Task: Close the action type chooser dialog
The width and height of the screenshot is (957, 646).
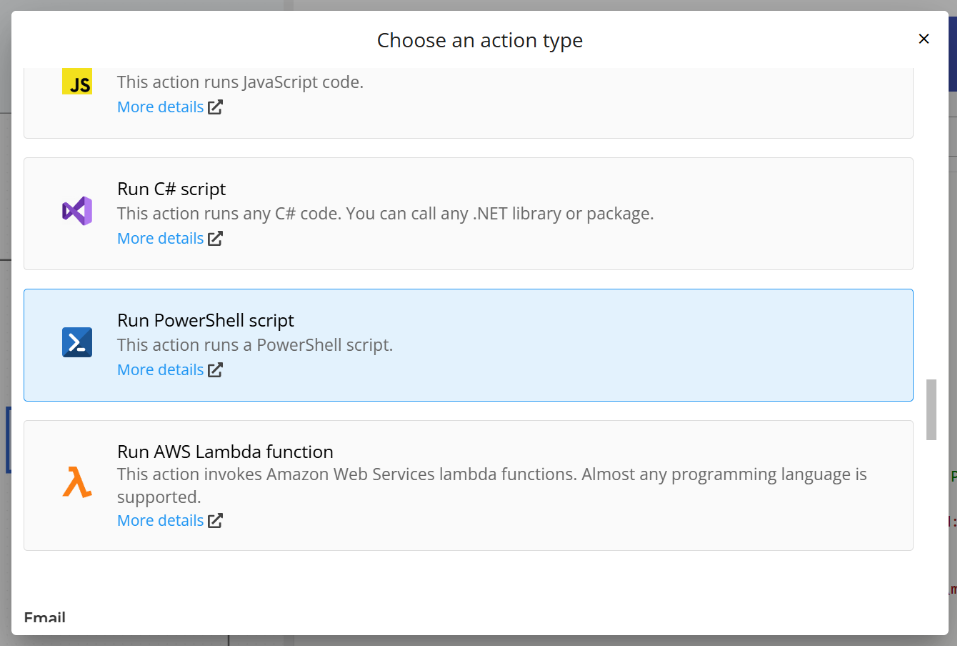Action: (x=923, y=39)
